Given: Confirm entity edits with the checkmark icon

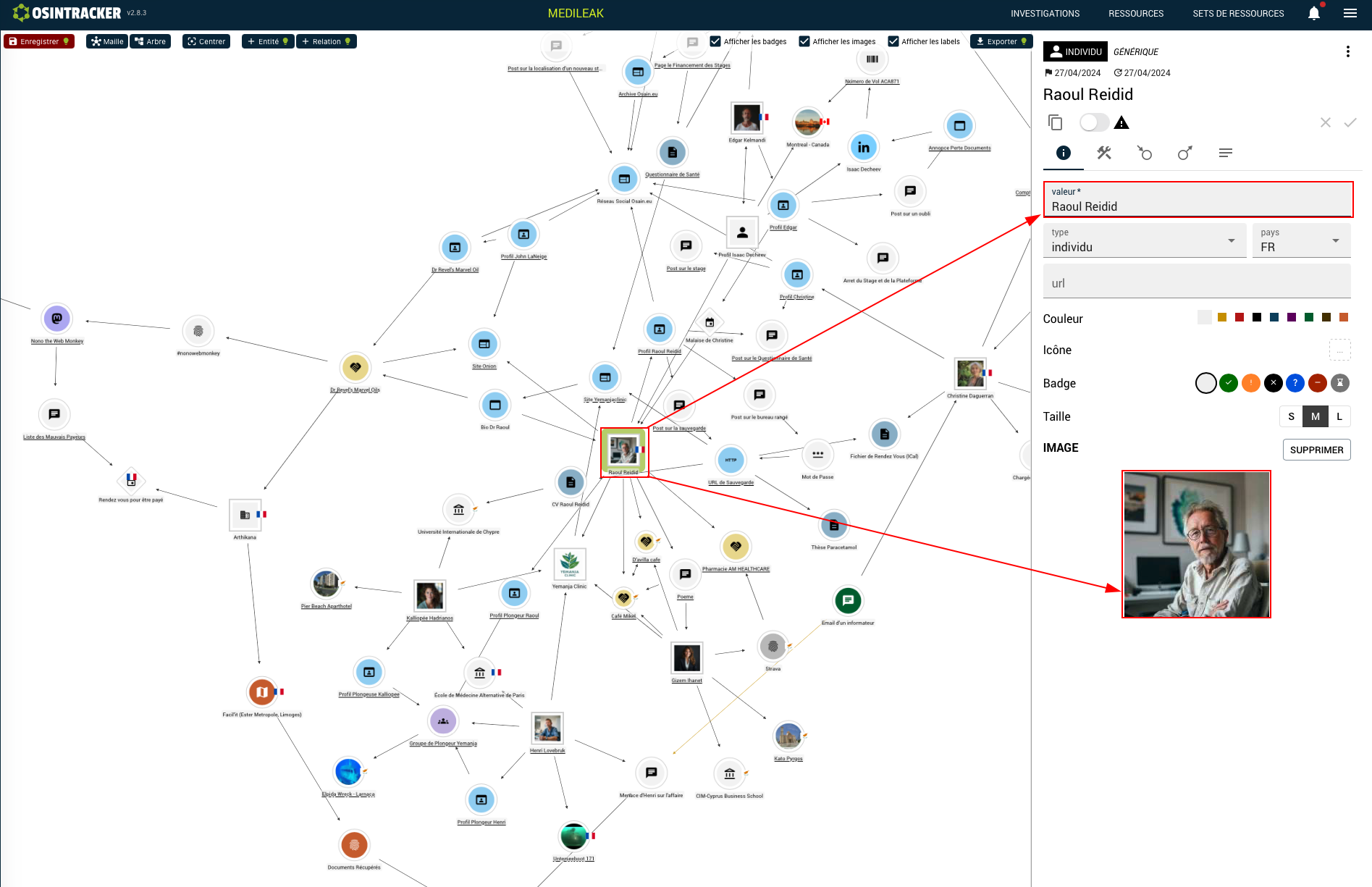Looking at the screenshot, I should click(1350, 122).
